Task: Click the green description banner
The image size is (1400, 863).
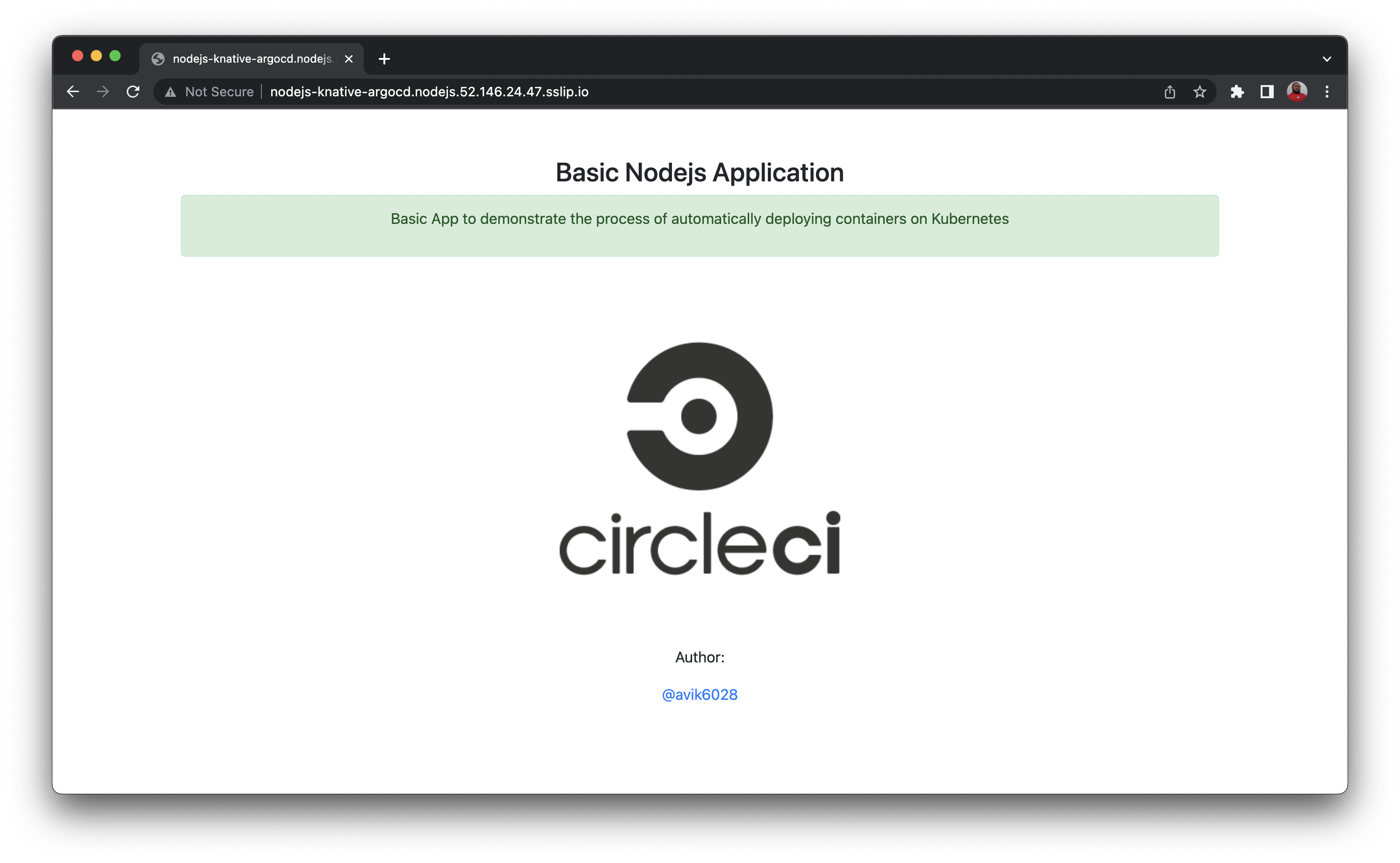Action: (x=699, y=226)
